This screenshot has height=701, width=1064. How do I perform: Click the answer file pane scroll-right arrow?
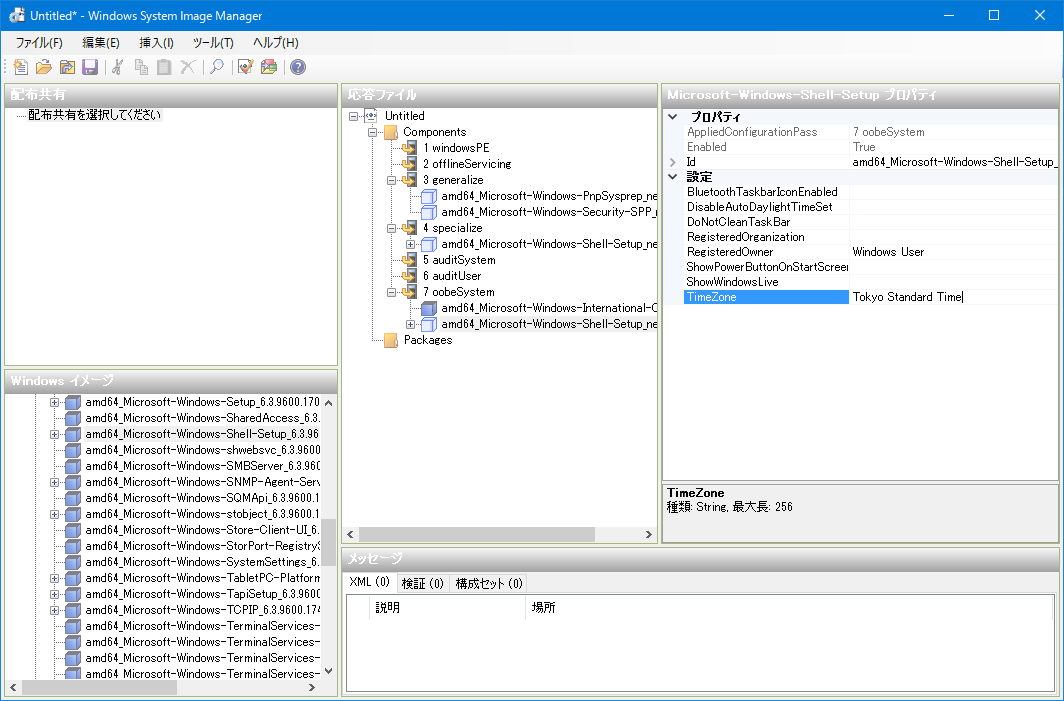649,535
